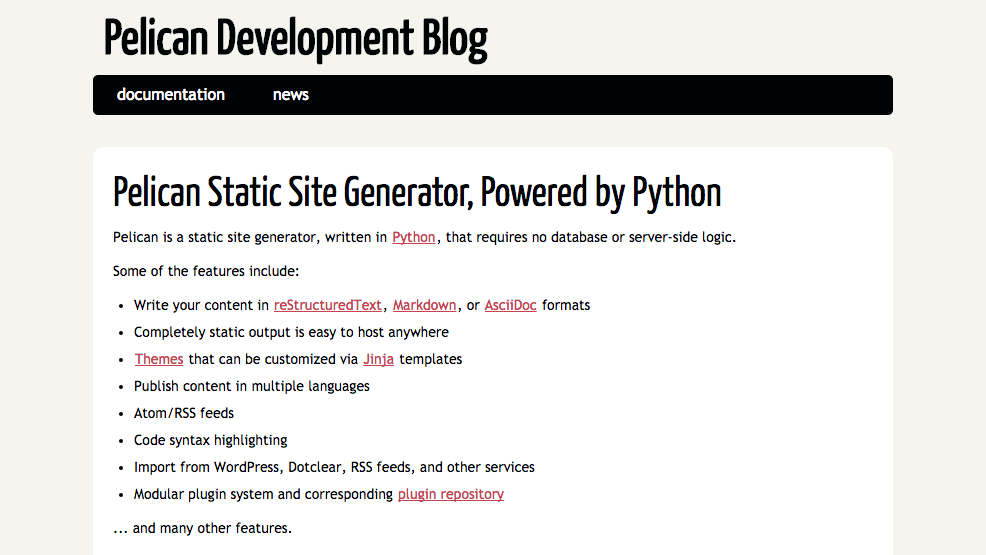Click the '... and many other features' text
Screen dimensions: 986x555
click(202, 528)
